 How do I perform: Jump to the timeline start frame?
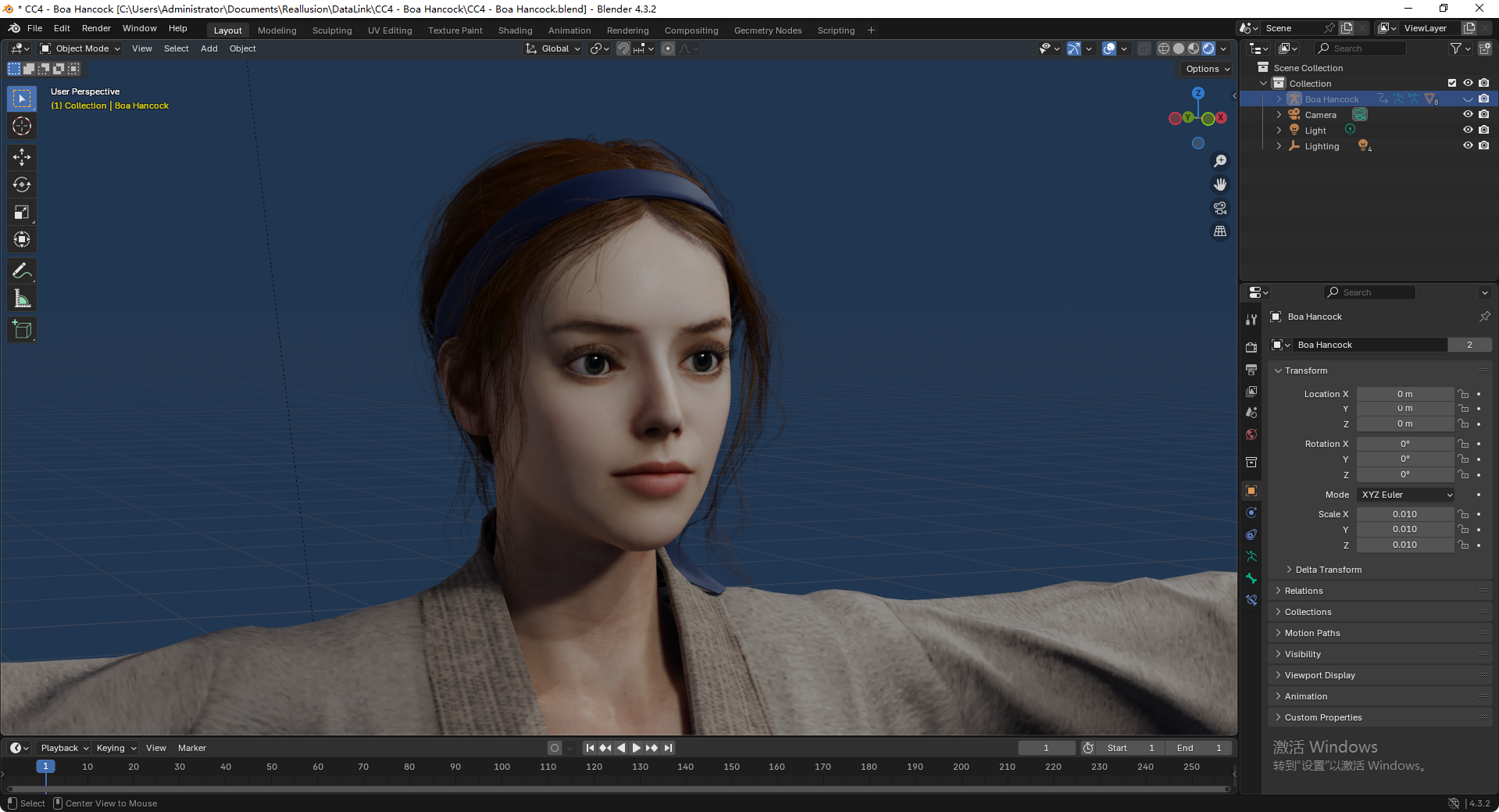pyautogui.click(x=590, y=748)
